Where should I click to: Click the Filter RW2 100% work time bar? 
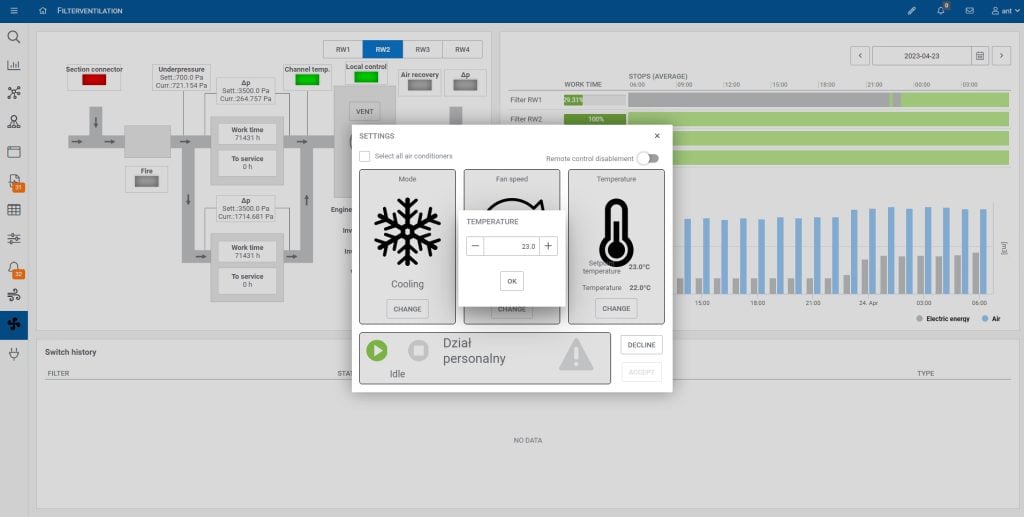[595, 119]
